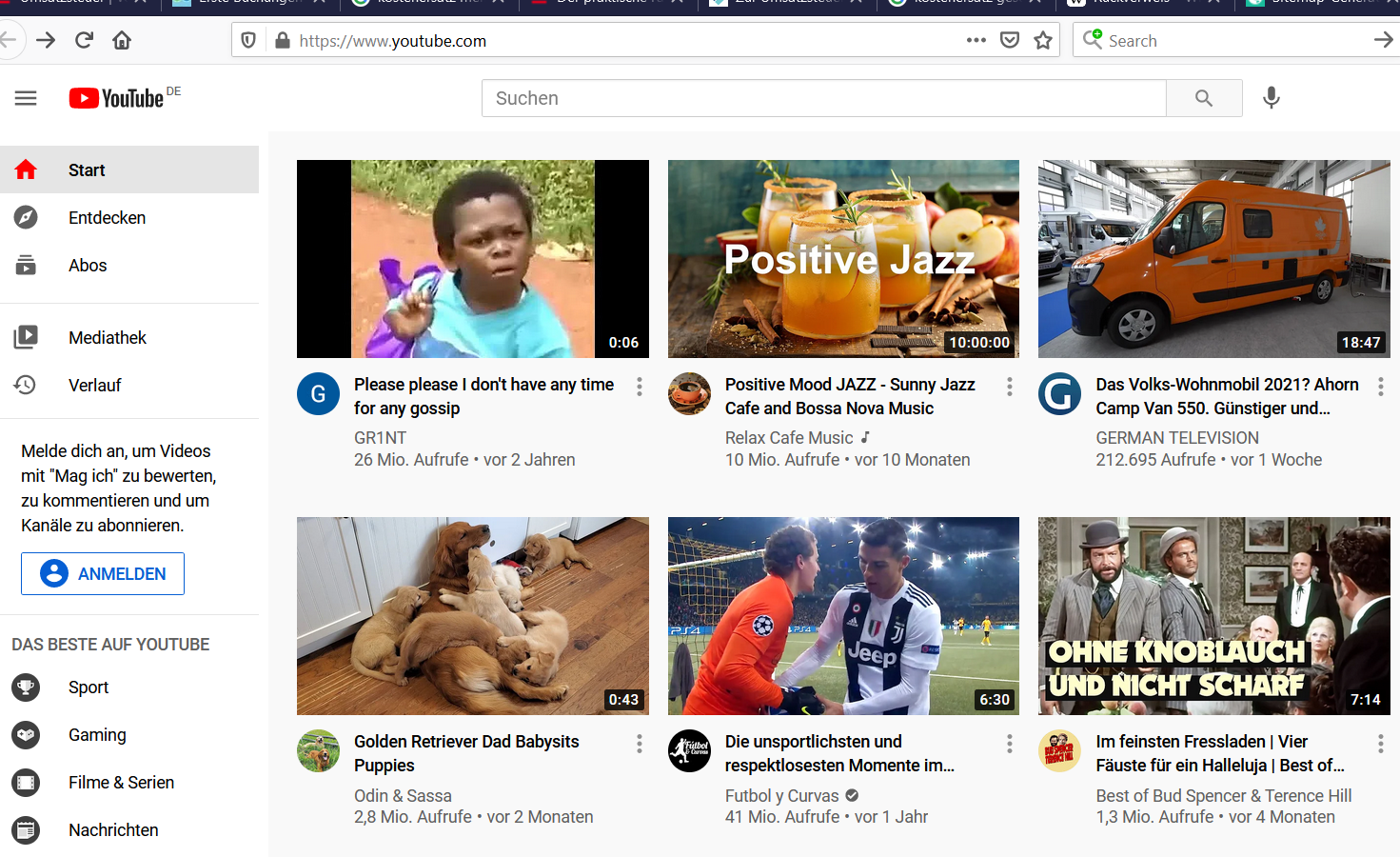The height and width of the screenshot is (857, 1400).
Task: Open GR1NT channel avatar
Action: 319,393
